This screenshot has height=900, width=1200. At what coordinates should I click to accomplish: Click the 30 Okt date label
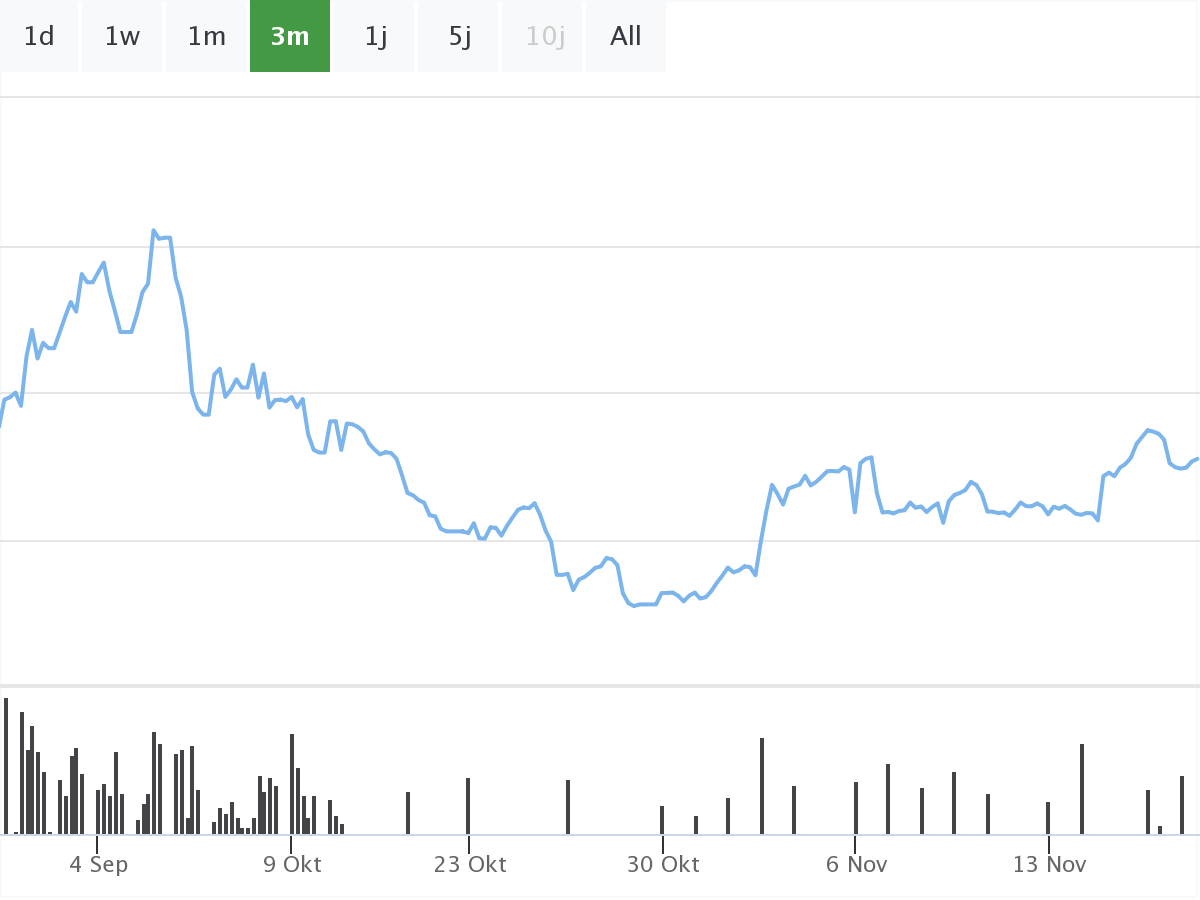663,864
